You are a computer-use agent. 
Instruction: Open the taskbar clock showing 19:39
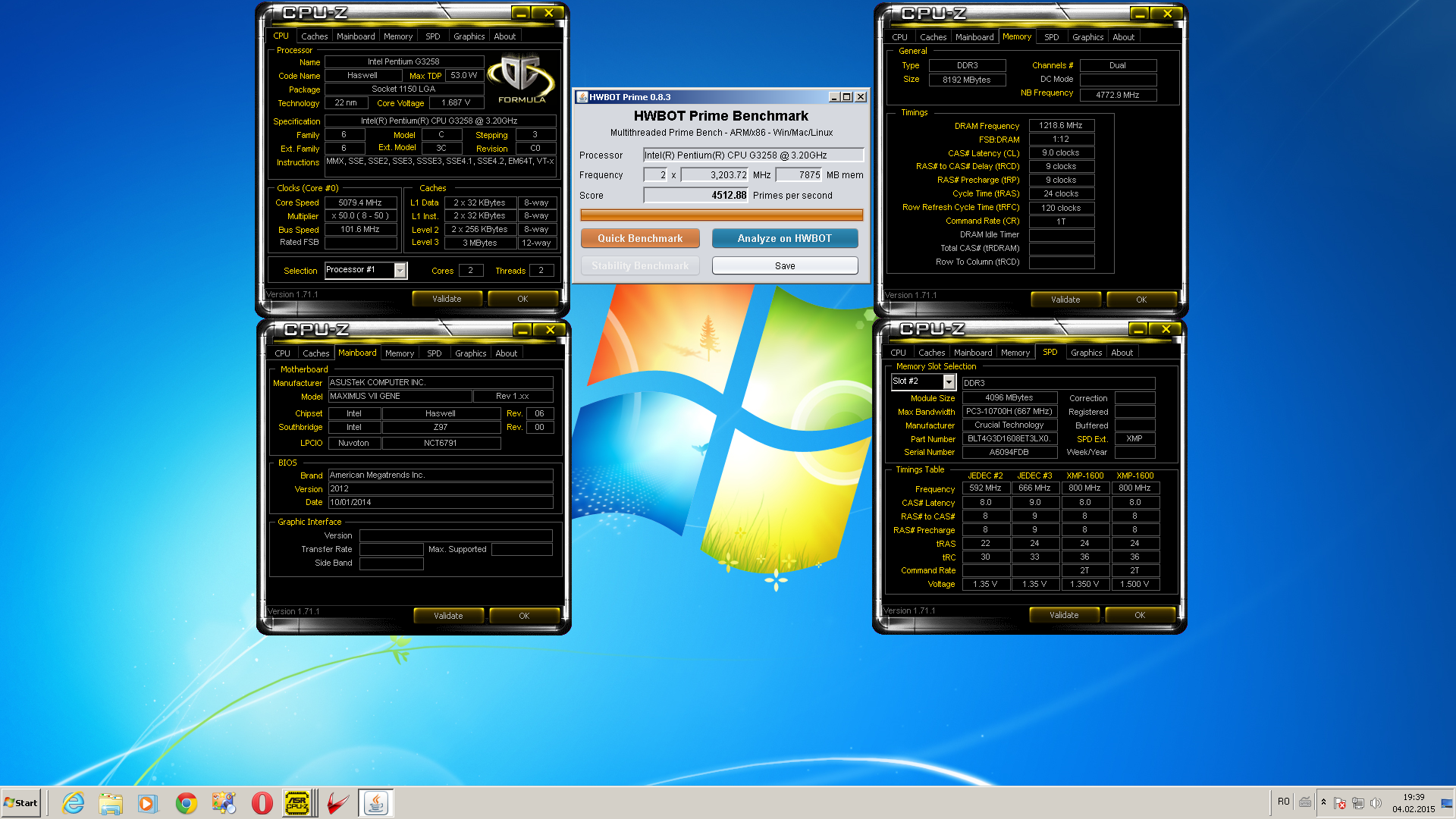point(1414,803)
